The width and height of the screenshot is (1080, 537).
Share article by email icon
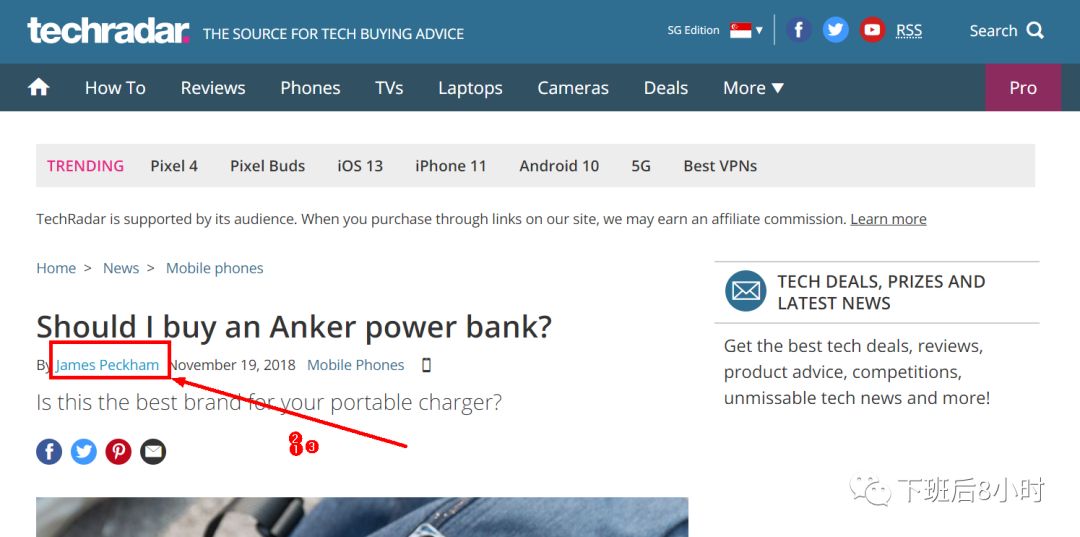(x=153, y=452)
